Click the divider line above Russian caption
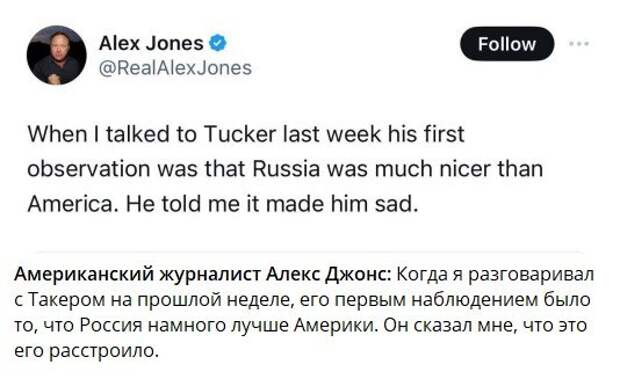This screenshot has width=620, height=379. pos(308,252)
